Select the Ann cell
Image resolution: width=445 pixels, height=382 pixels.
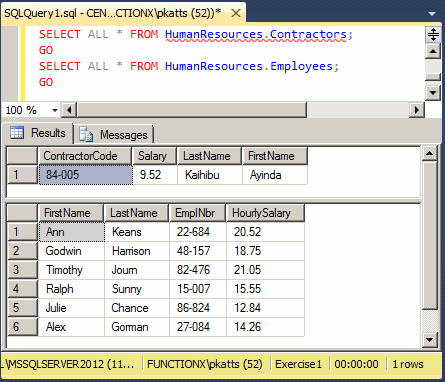pos(71,232)
